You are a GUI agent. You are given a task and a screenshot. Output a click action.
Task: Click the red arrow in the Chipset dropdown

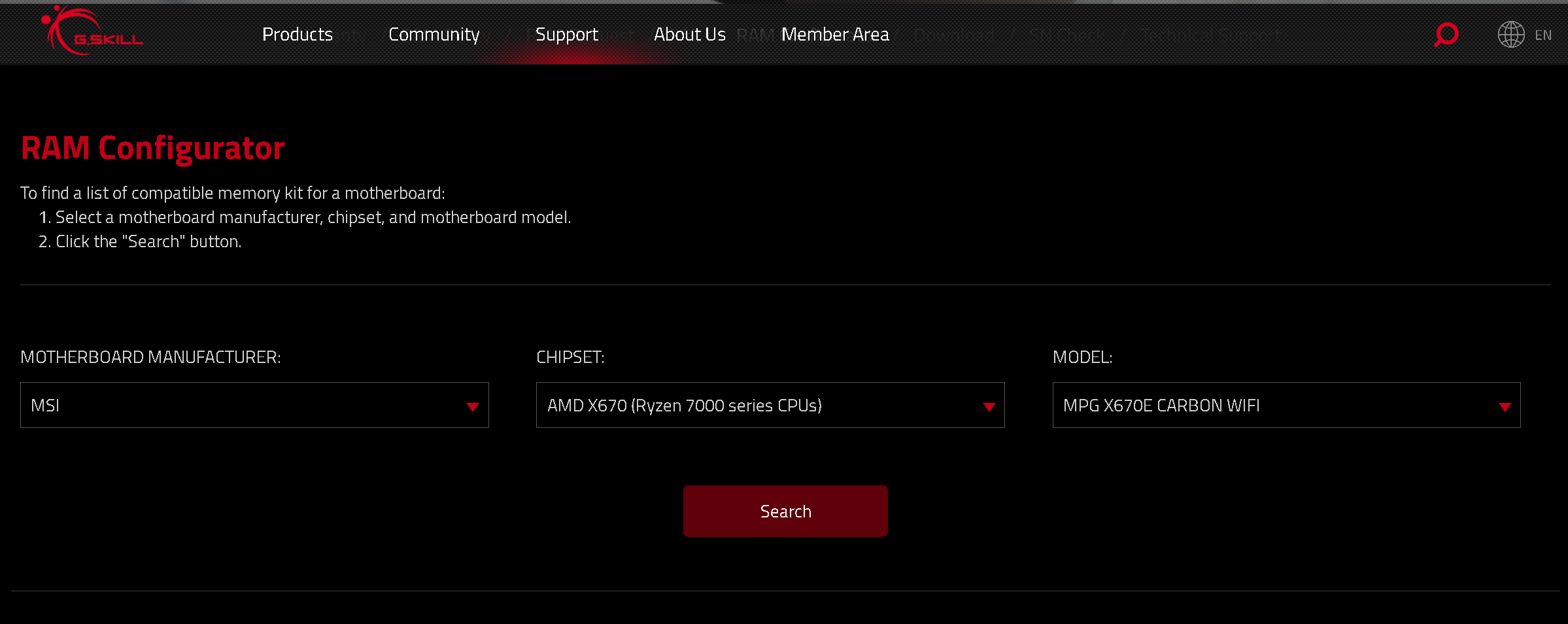tap(989, 407)
